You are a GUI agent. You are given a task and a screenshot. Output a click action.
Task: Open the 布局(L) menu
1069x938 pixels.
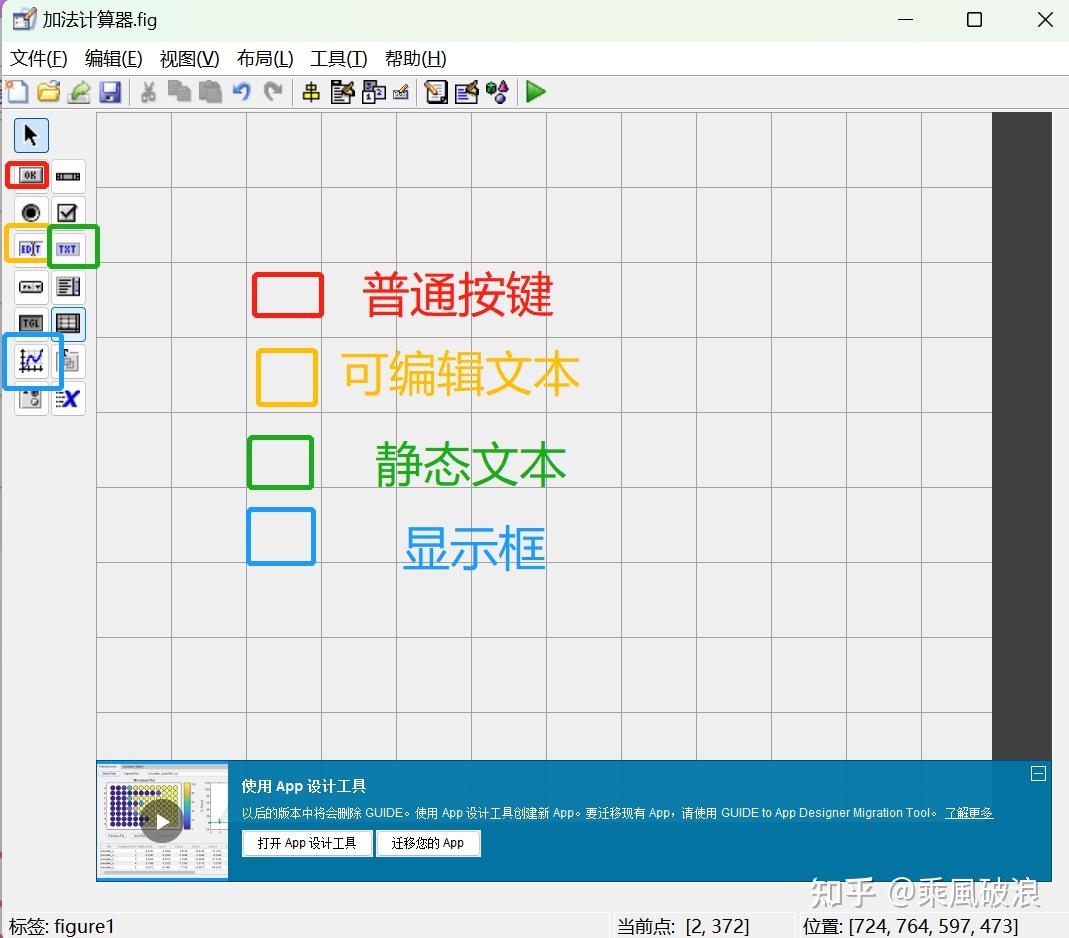point(263,58)
